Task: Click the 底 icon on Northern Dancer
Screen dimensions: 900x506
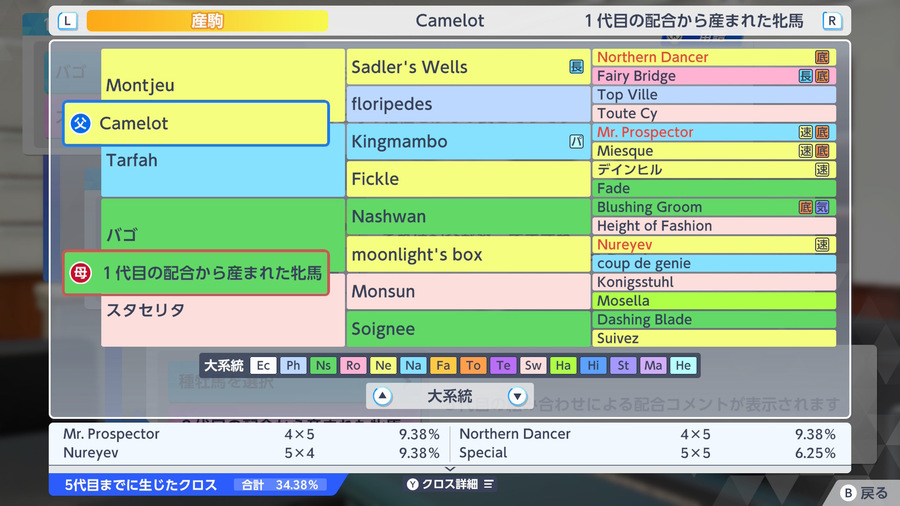Action: pos(822,57)
